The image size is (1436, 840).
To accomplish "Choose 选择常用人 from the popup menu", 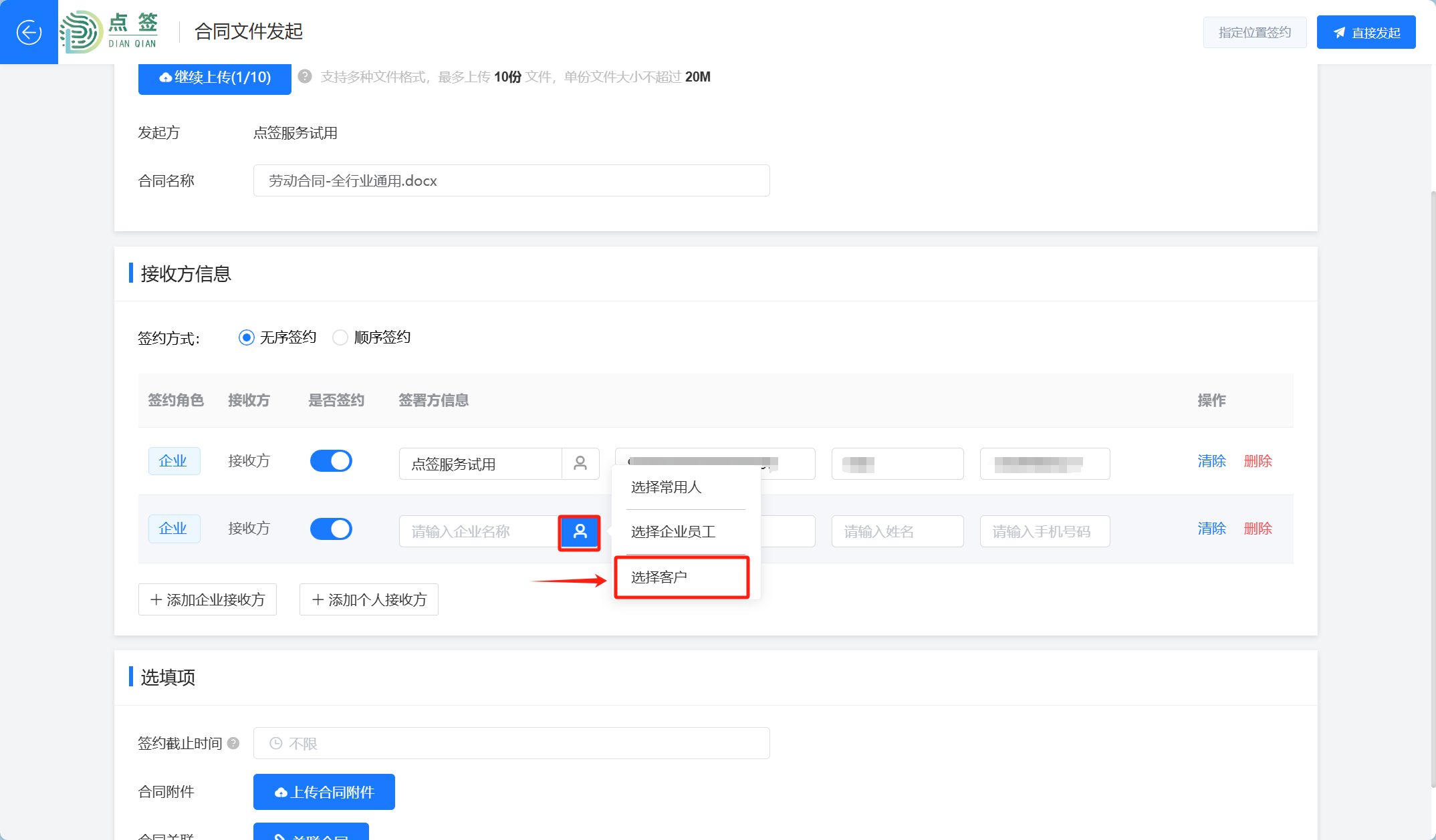I will click(x=667, y=487).
